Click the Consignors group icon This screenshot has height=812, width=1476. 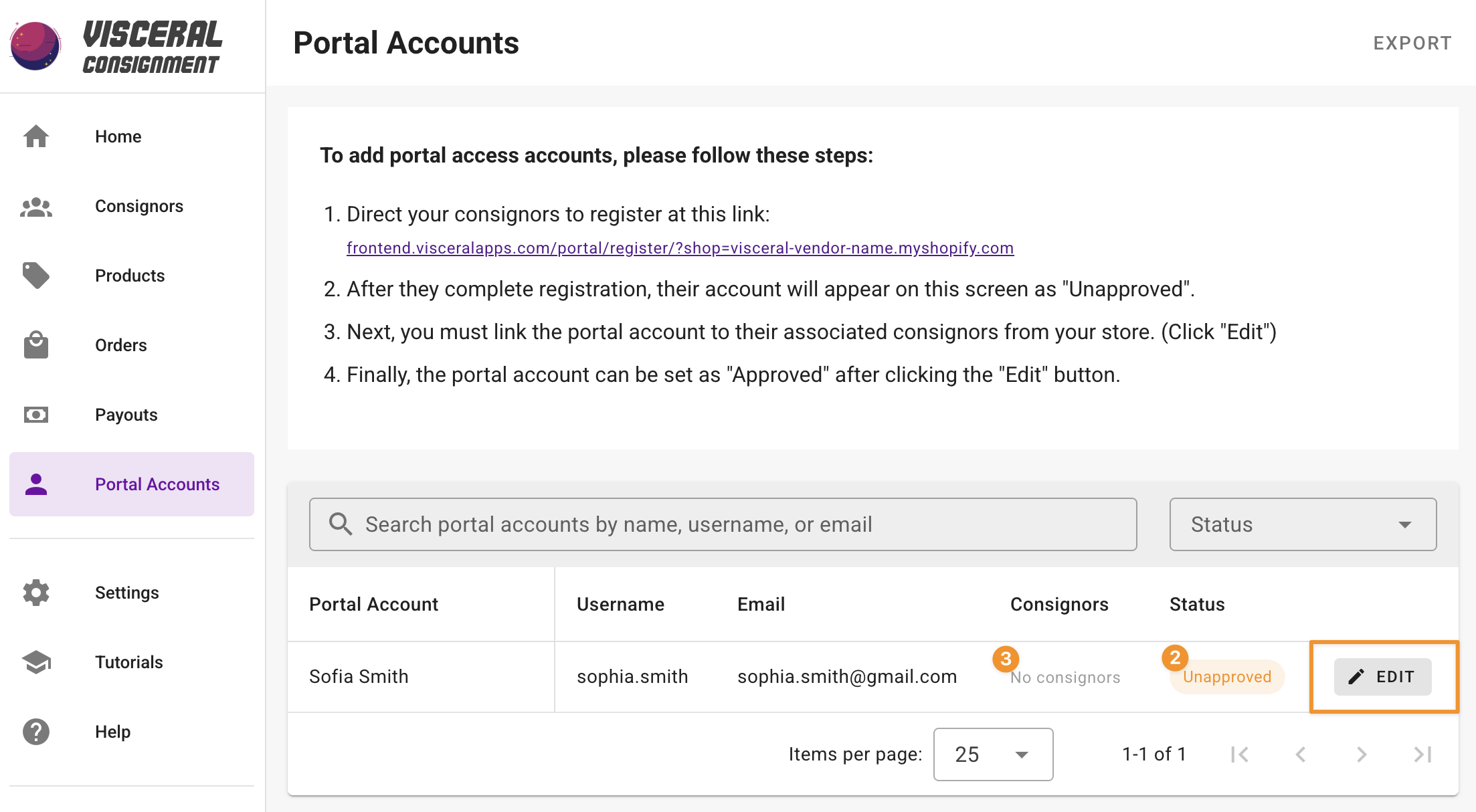click(36, 207)
